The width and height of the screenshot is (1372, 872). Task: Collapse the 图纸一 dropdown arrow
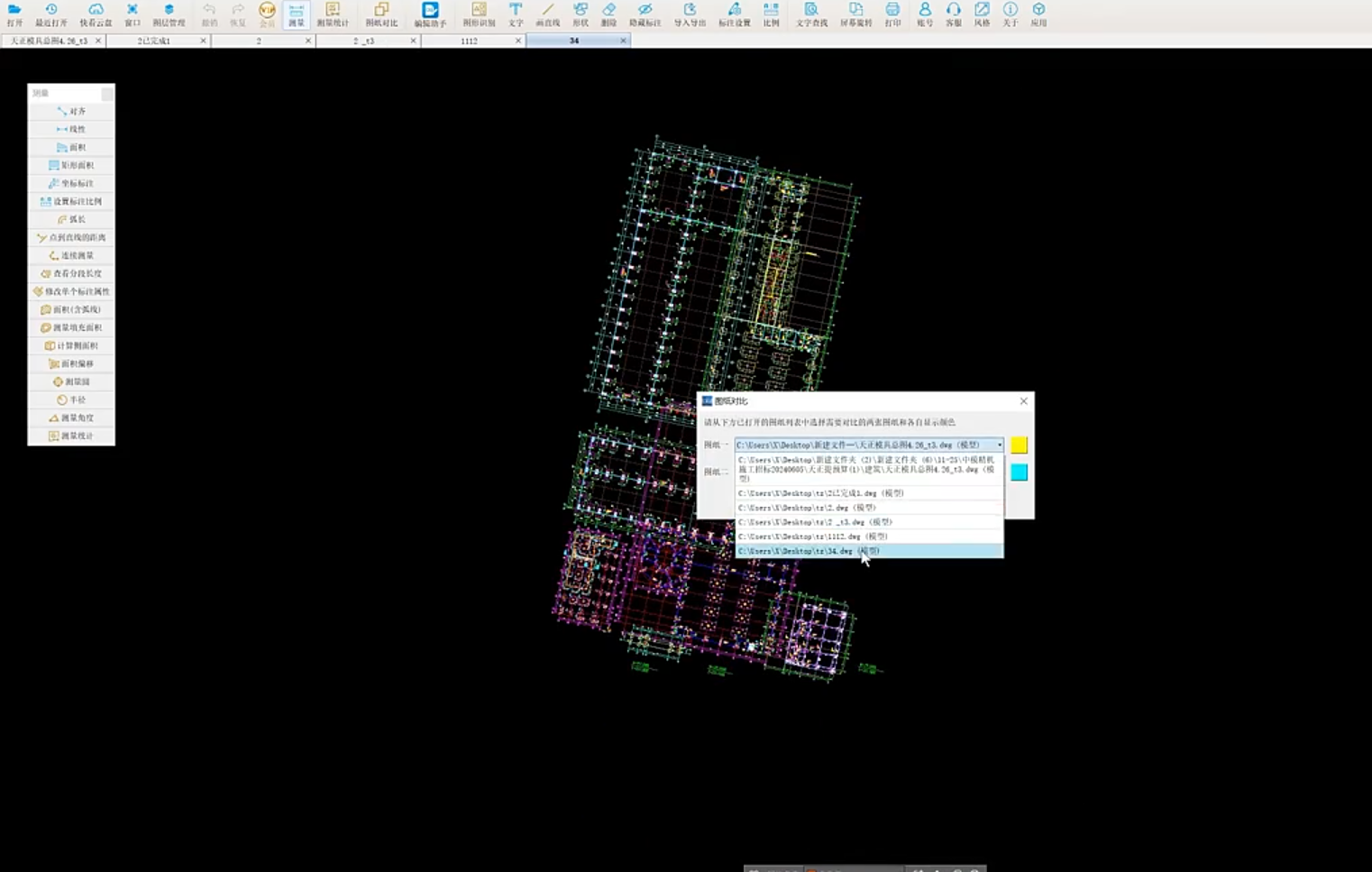pos(999,445)
